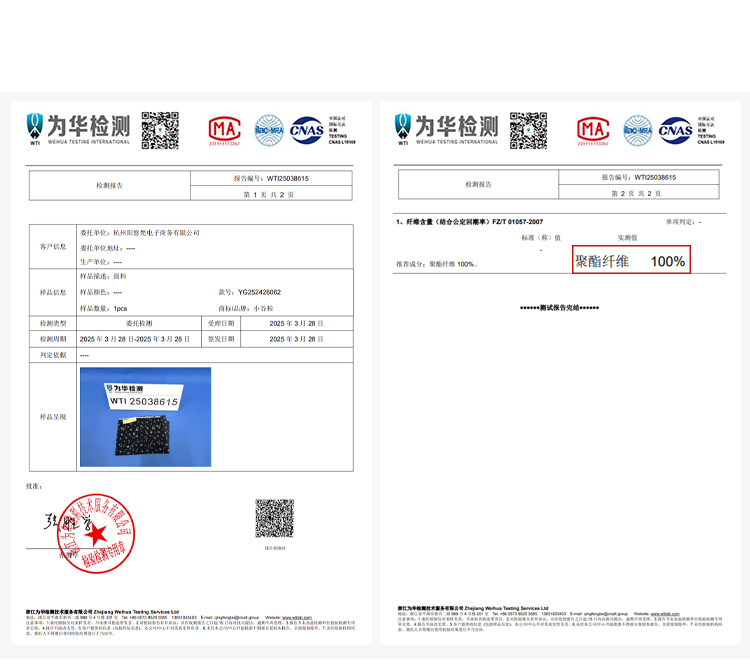Screen dimensions: 750x664
Task: Open the fabric sample photo on page 1
Action: click(145, 417)
